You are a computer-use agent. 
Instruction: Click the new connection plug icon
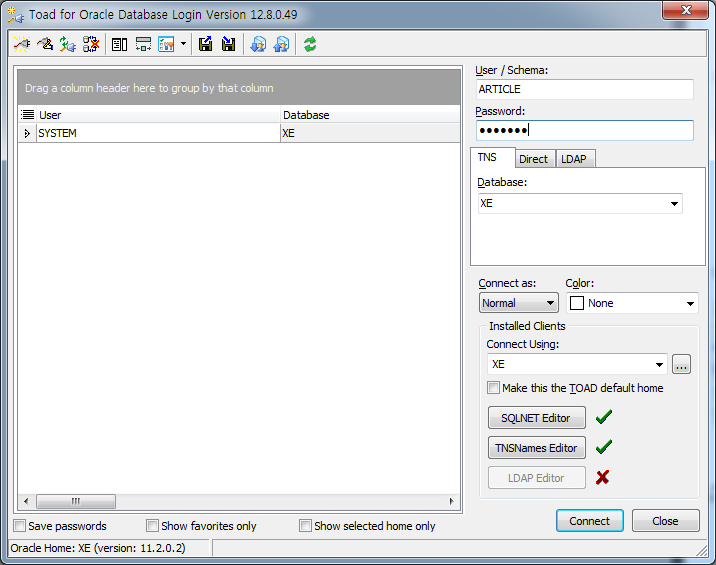pyautogui.click(x=21, y=44)
